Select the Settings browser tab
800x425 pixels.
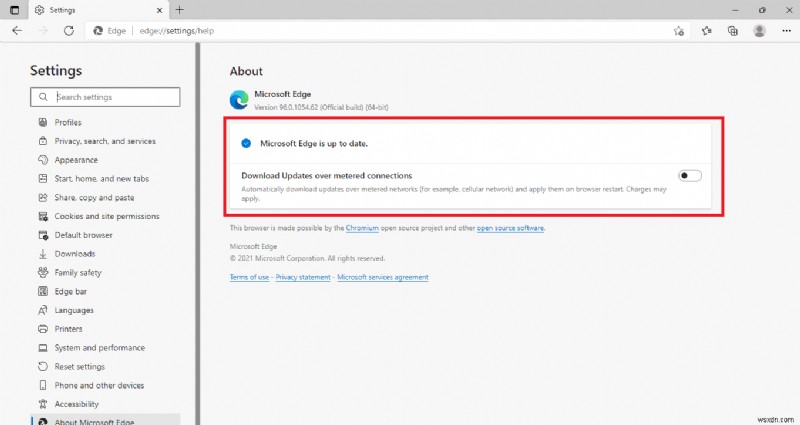98,10
